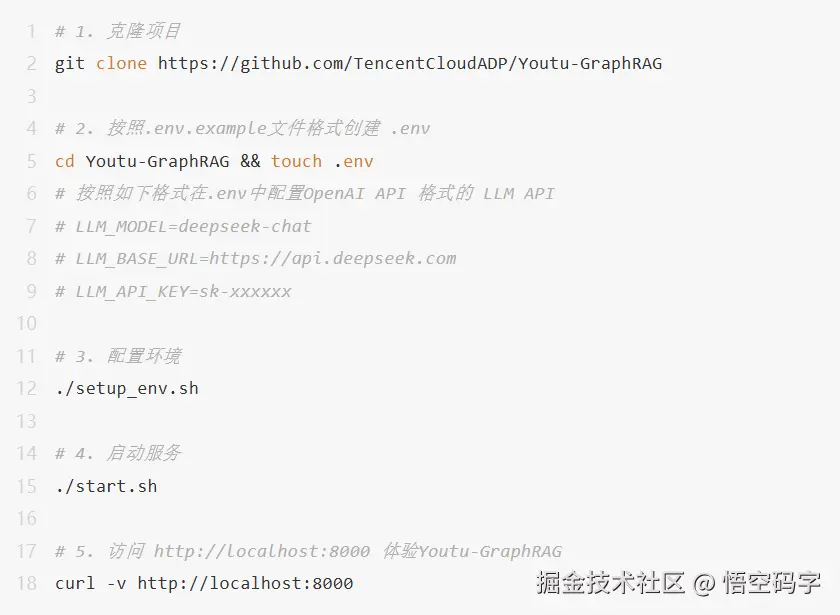Click the comment '# 4. 启动服务'
840x615 pixels.
tap(118, 453)
